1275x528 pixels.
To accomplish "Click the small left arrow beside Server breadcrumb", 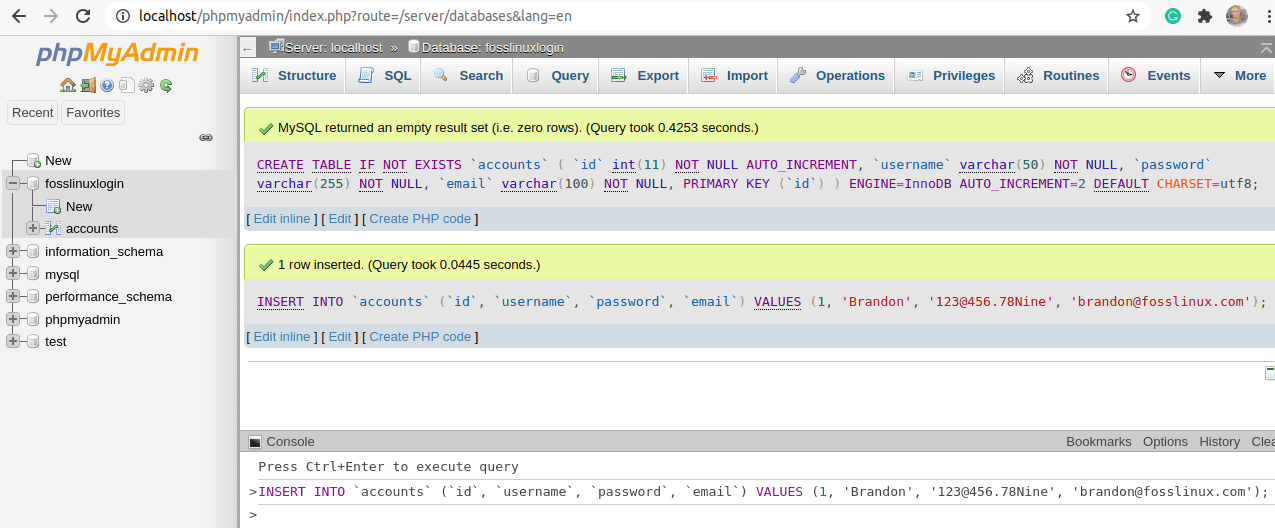I will tap(249, 47).
